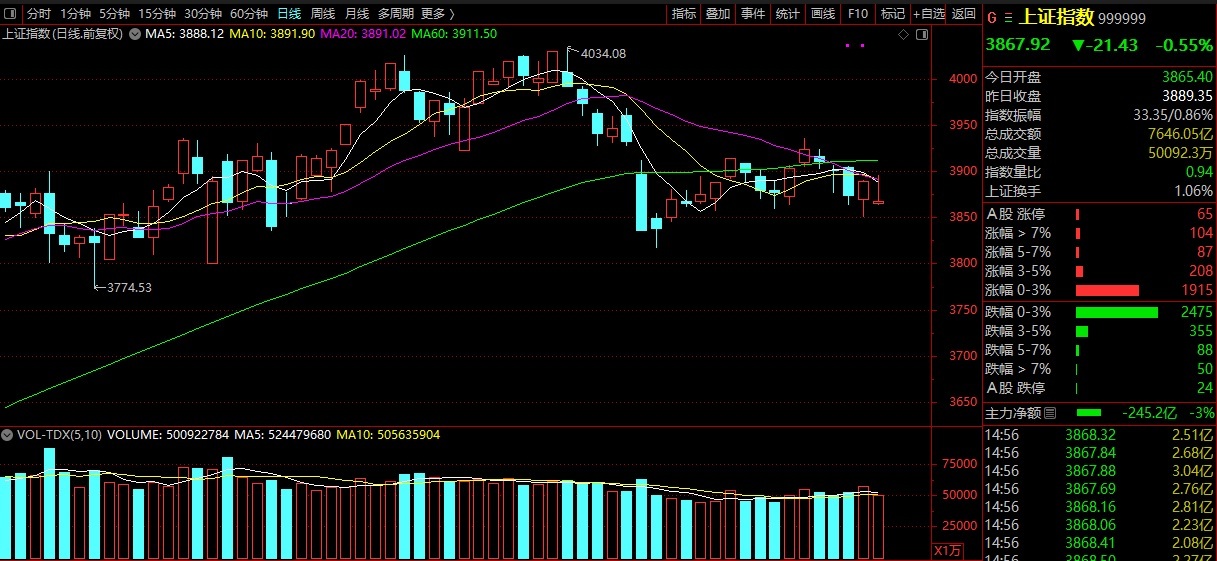Click the X1万 volume unit box
The height and width of the screenshot is (561, 1217).
[x=947, y=551]
